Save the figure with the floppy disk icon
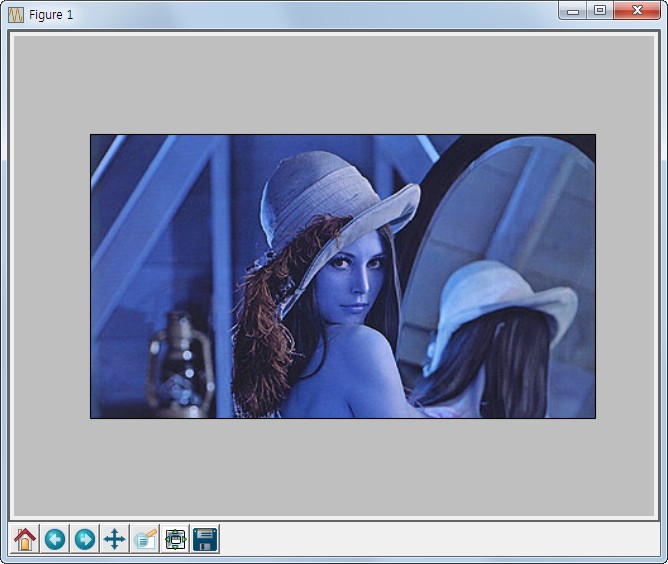Image resolution: width=668 pixels, height=564 pixels. click(205, 539)
